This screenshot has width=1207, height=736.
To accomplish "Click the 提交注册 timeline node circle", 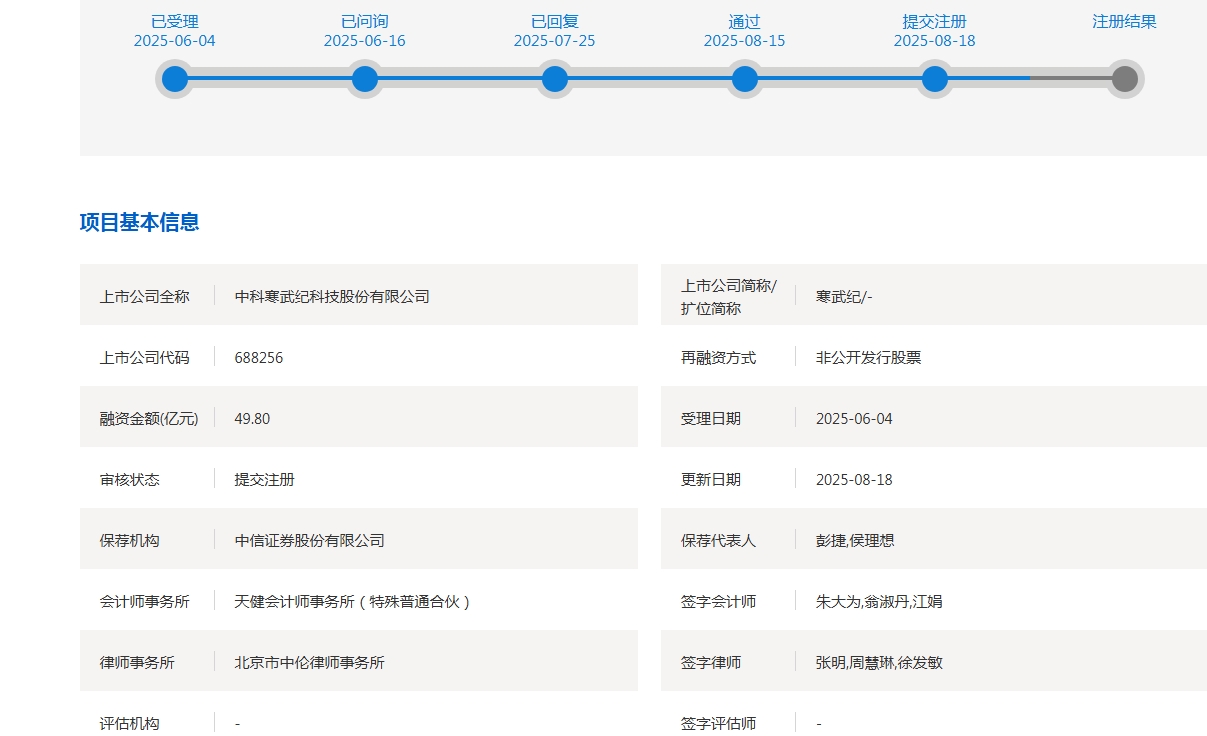I will [x=935, y=79].
